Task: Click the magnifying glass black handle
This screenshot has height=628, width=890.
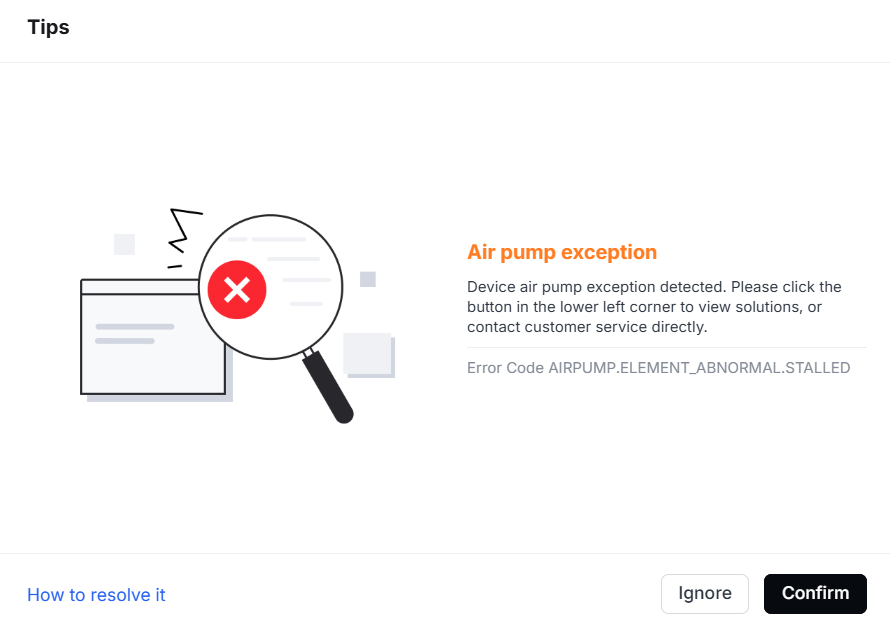Action: click(328, 387)
